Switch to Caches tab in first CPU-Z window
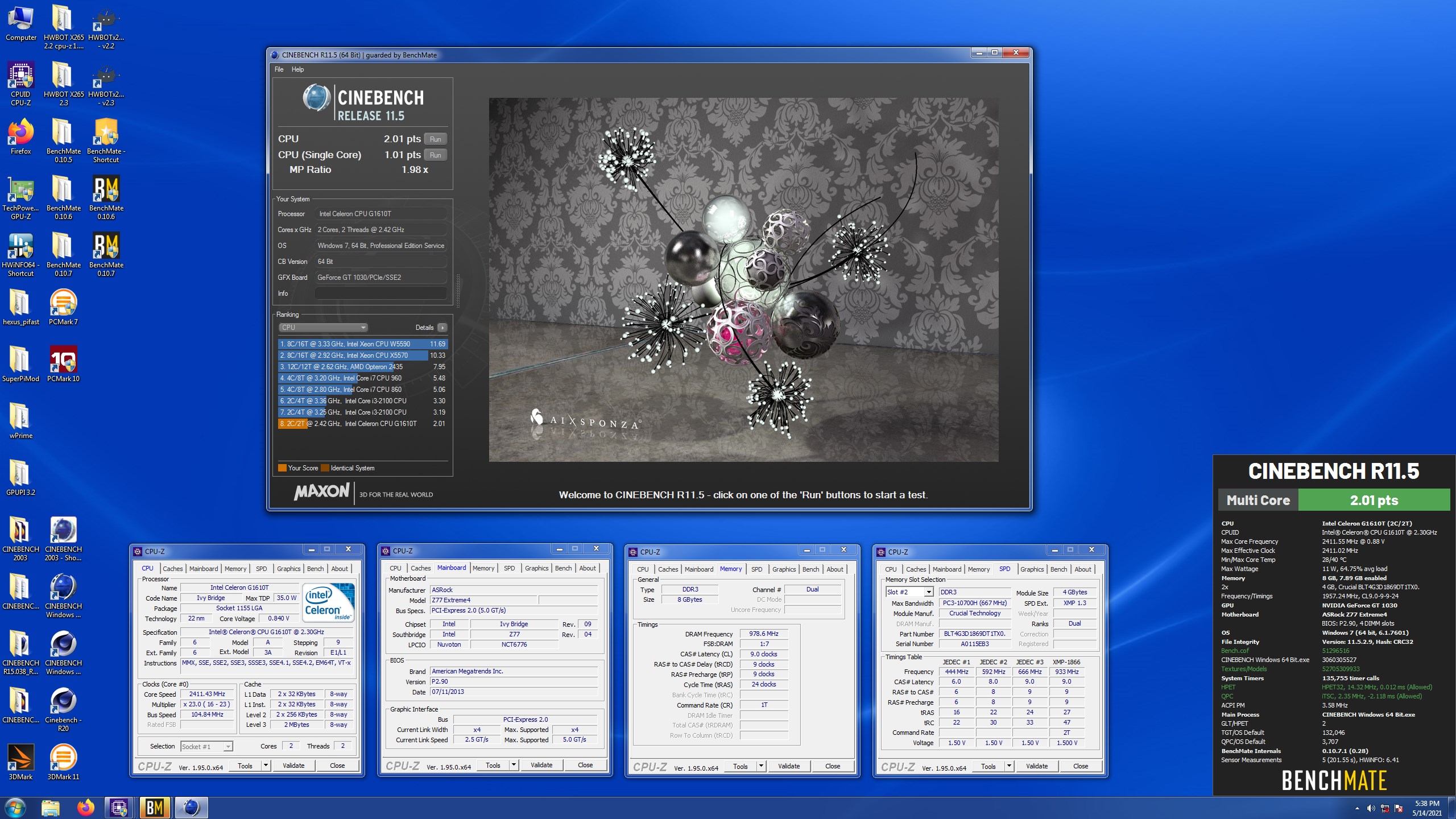 coord(172,569)
